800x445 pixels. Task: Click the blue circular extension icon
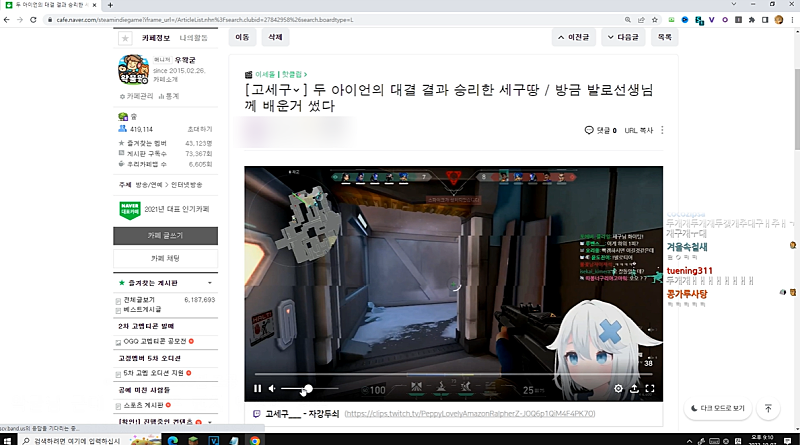point(685,20)
